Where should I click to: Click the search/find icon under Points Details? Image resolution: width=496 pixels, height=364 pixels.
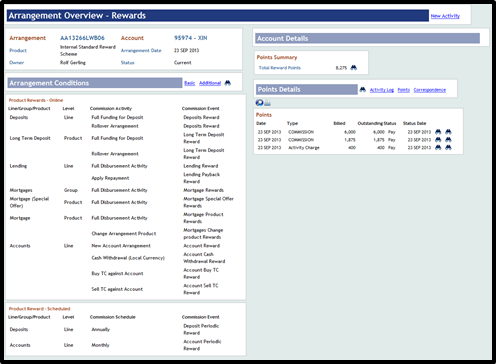point(259,103)
